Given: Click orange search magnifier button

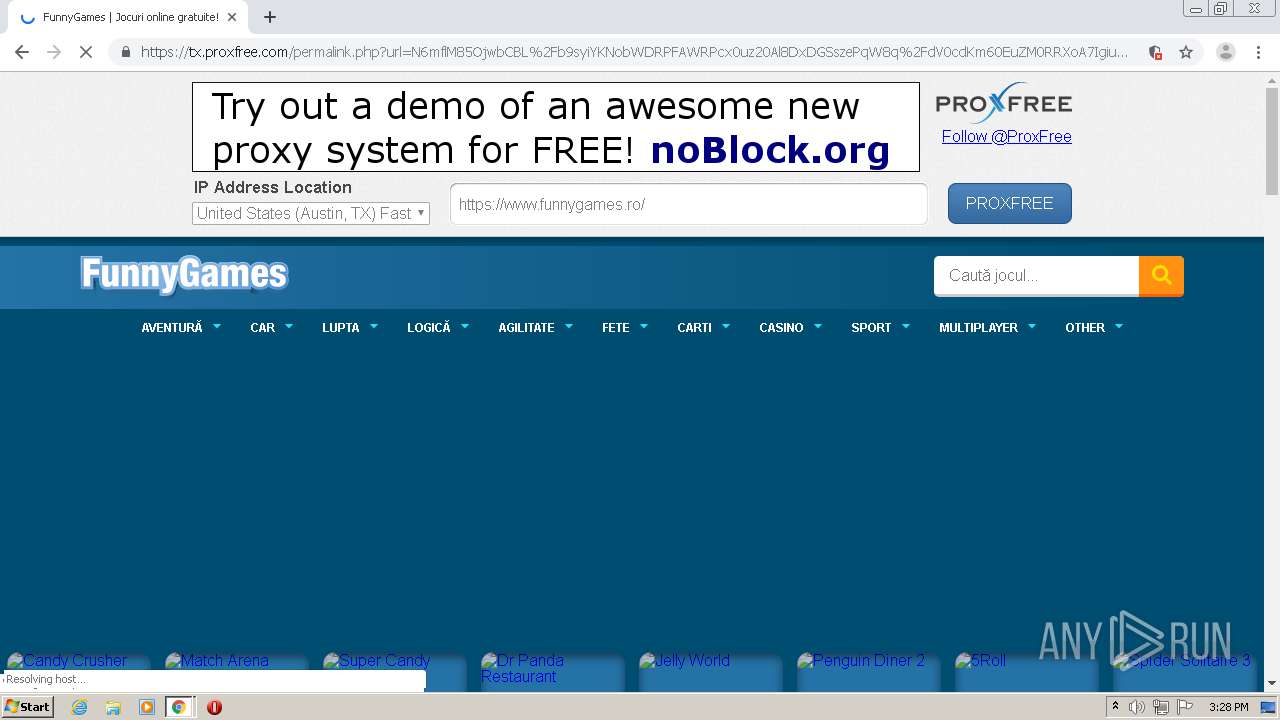Looking at the screenshot, I should (x=1161, y=276).
